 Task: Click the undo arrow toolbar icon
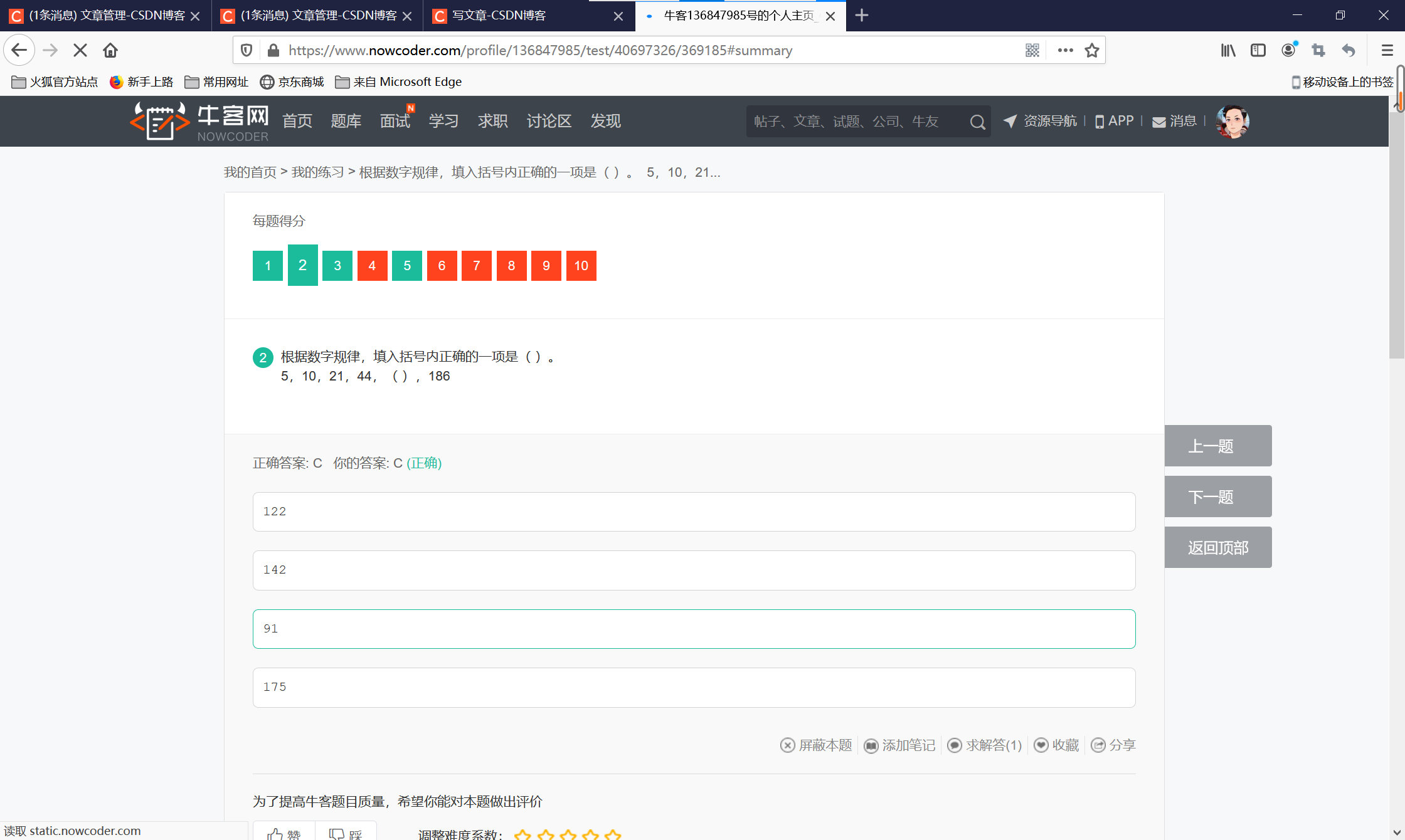tap(1349, 50)
